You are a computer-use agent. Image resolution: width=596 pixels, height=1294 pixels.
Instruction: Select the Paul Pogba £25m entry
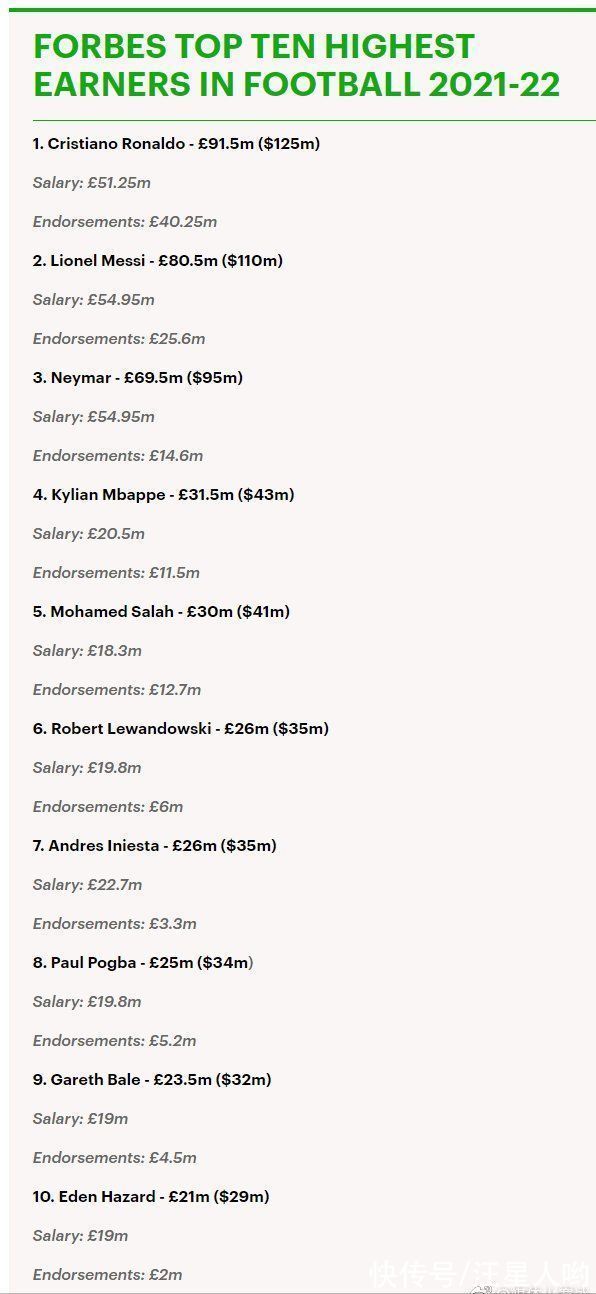pos(143,963)
